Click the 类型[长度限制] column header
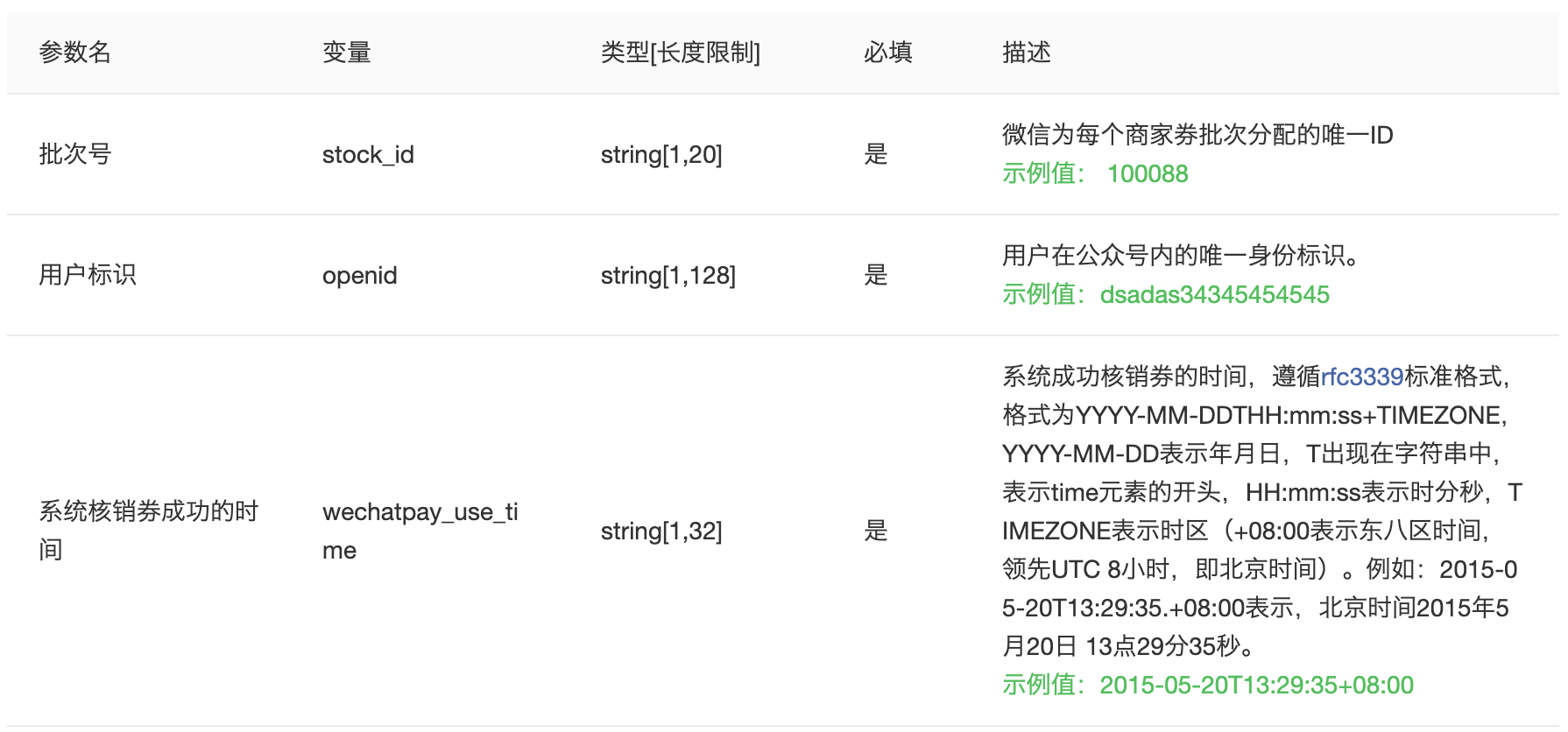 (x=681, y=53)
